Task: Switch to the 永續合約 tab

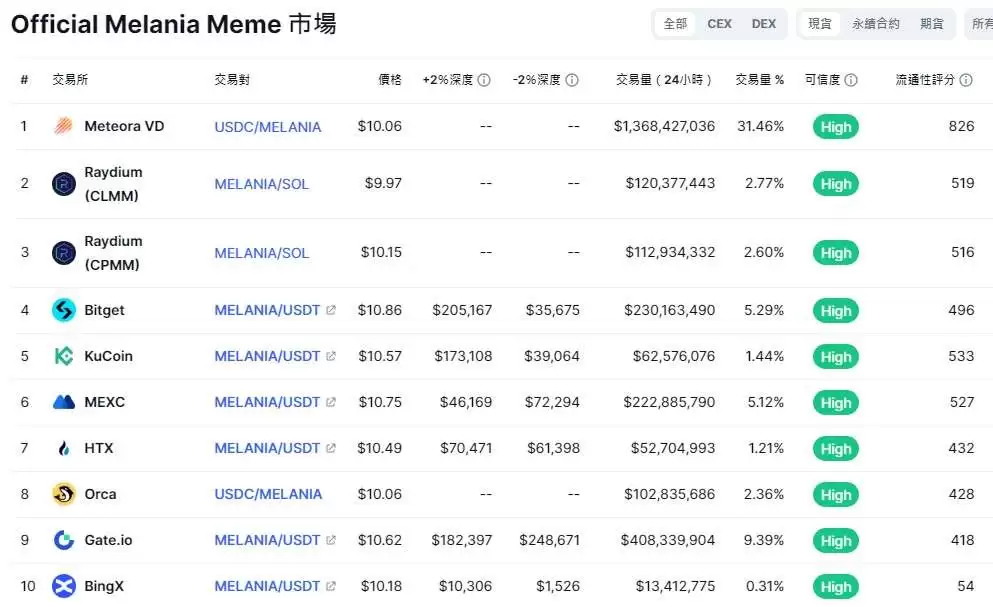Action: tap(875, 23)
